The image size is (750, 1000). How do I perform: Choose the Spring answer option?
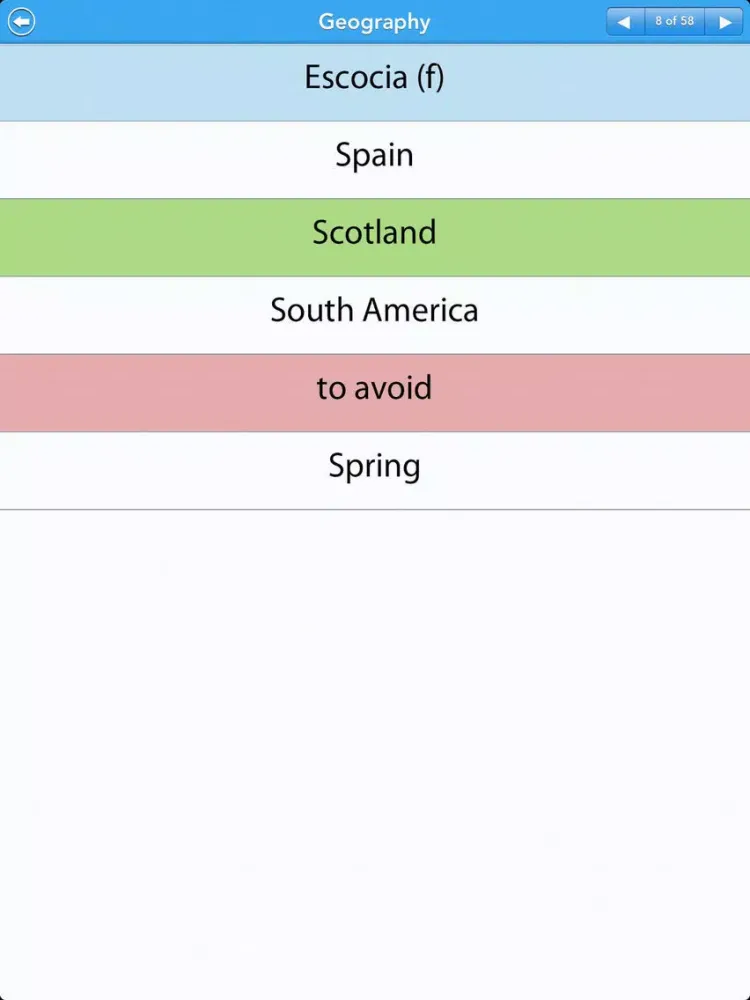point(374,467)
